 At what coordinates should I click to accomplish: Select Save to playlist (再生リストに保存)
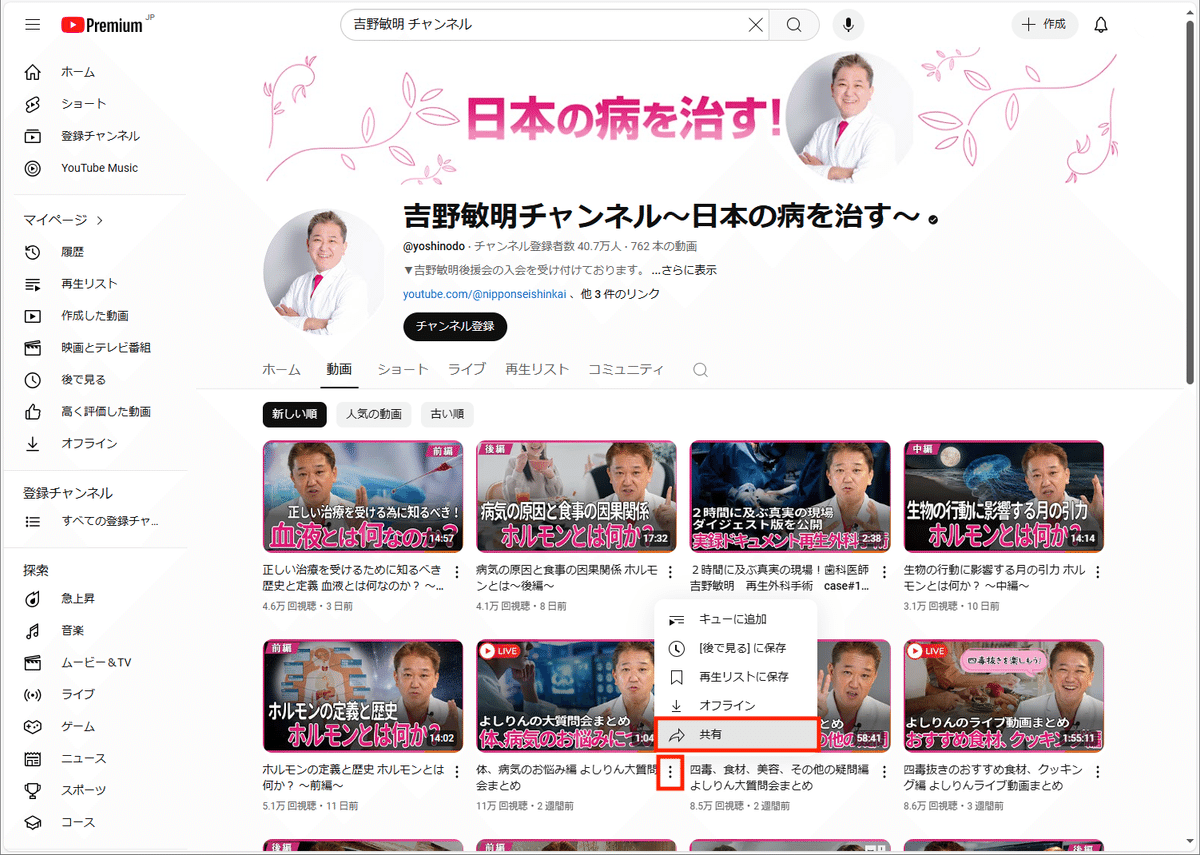click(735, 677)
